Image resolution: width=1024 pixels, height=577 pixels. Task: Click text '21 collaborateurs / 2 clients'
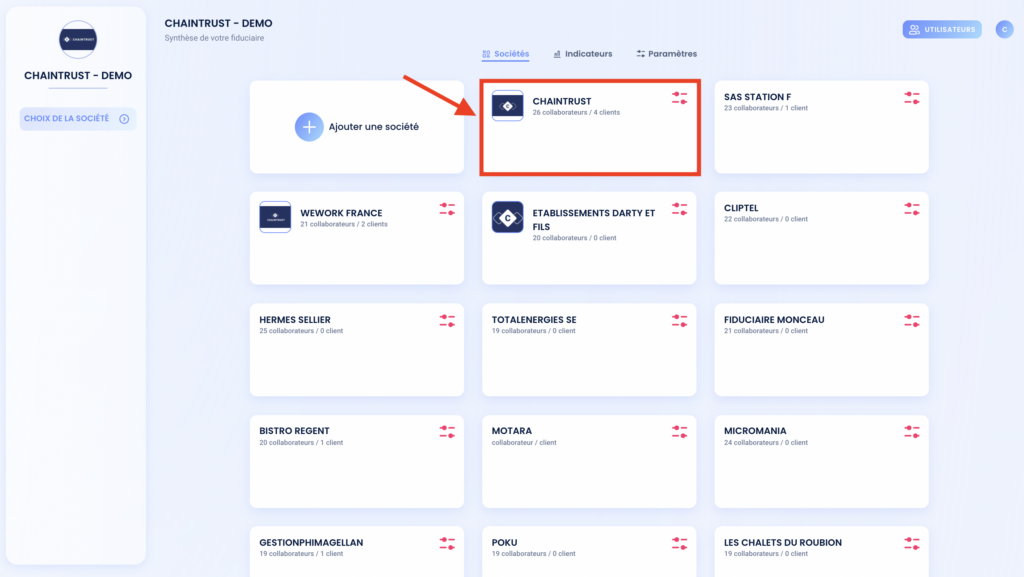pos(344,224)
